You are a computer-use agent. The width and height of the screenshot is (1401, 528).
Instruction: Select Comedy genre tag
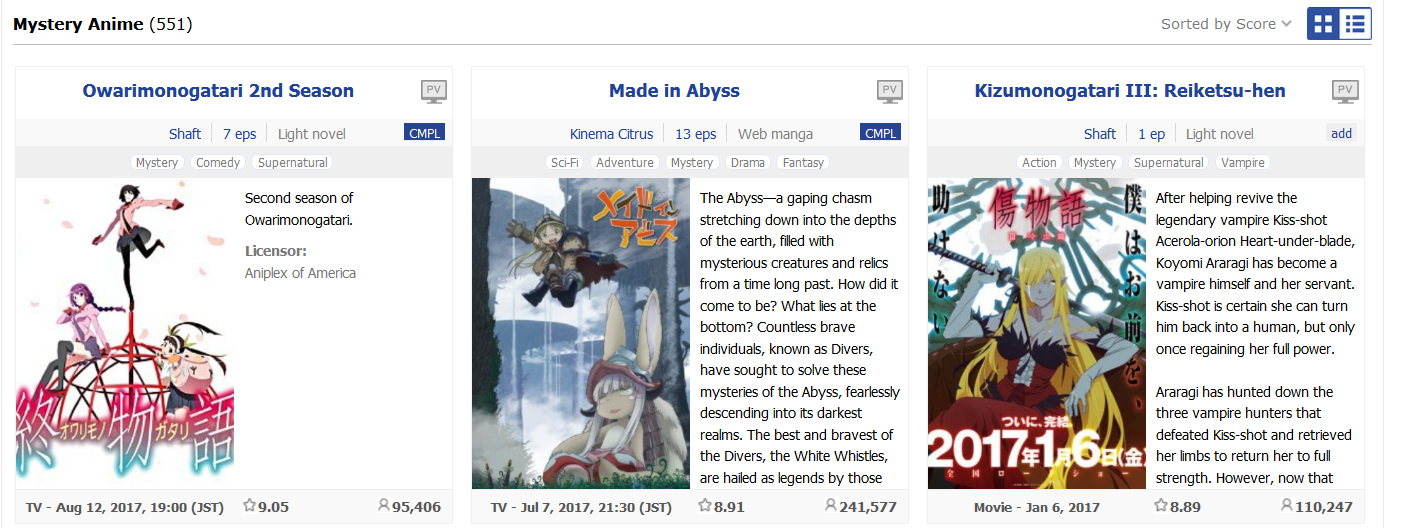[218, 162]
